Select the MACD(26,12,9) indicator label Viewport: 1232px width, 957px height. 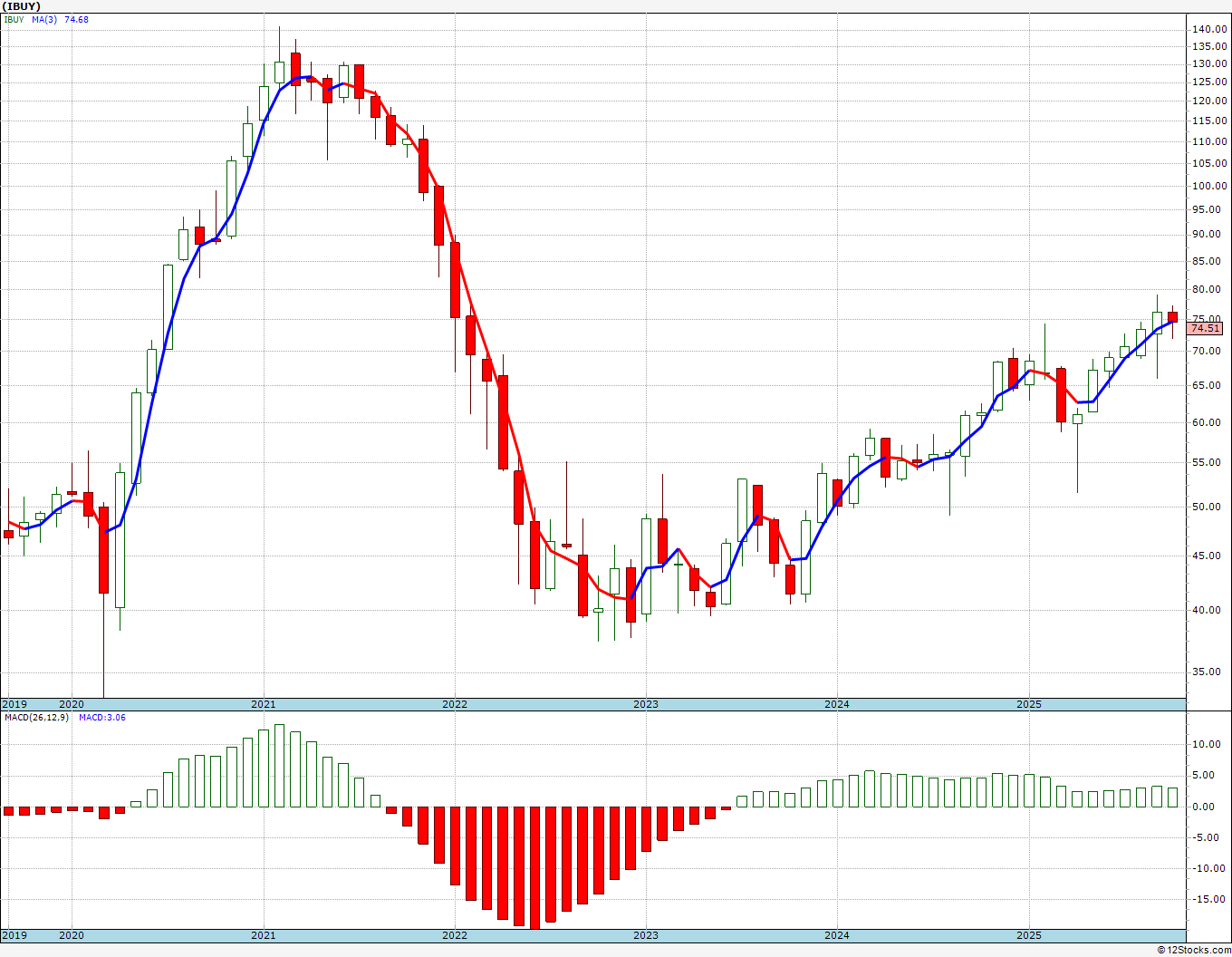tap(36, 717)
